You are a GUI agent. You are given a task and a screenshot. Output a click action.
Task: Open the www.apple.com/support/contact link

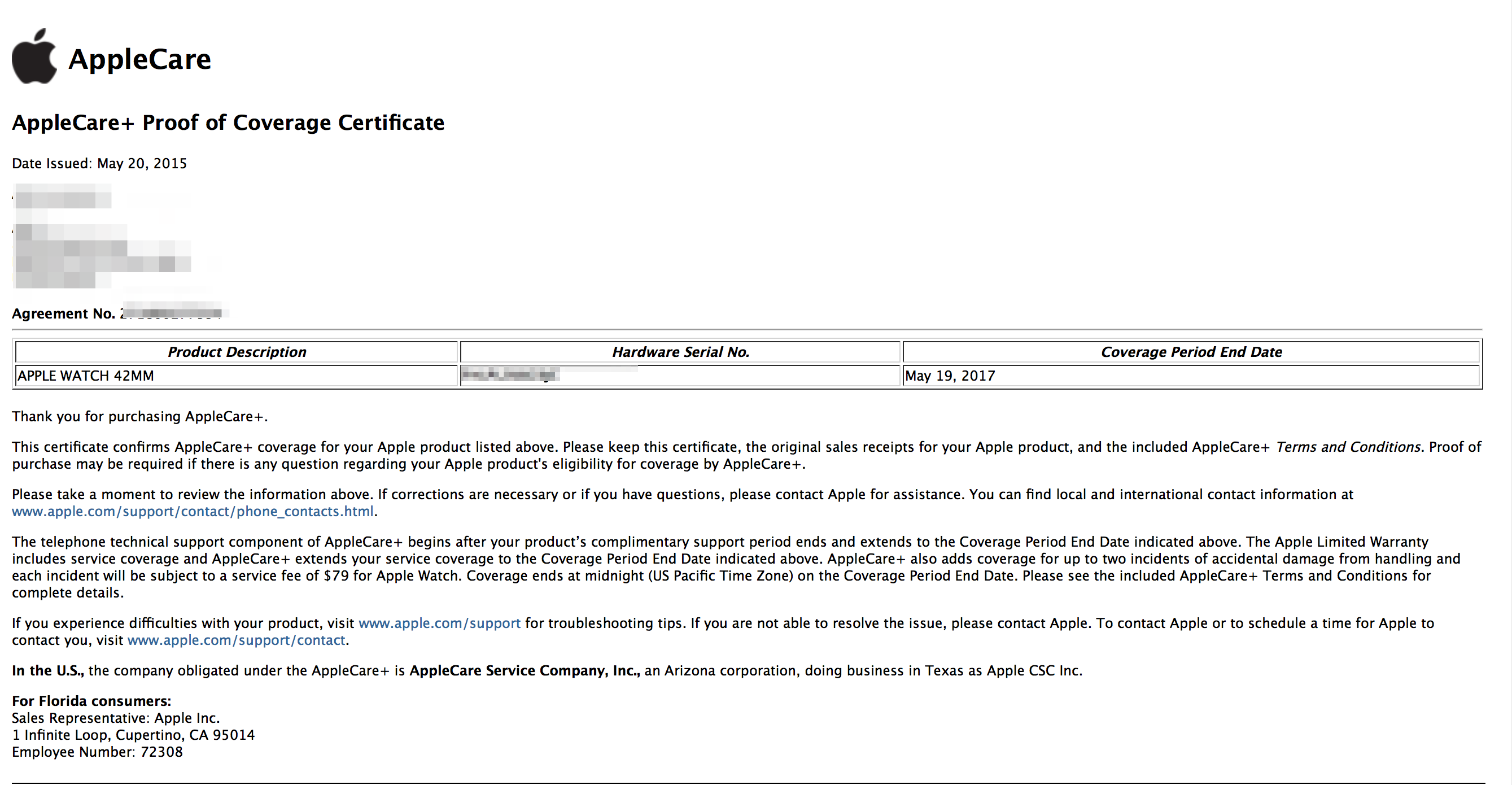[236, 640]
